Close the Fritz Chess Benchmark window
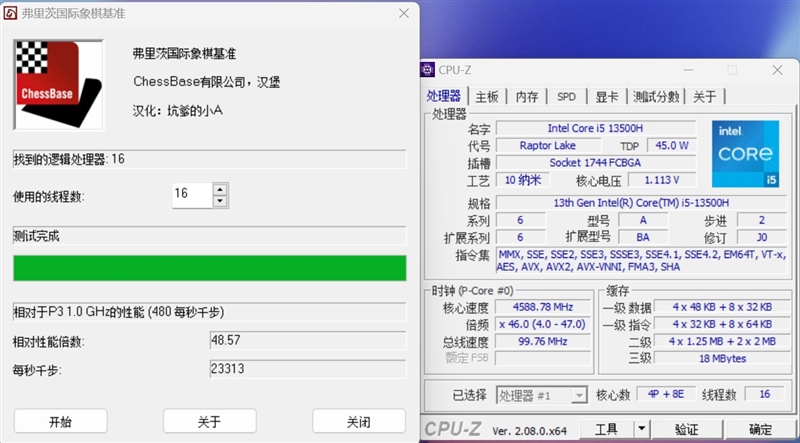 click(x=403, y=13)
